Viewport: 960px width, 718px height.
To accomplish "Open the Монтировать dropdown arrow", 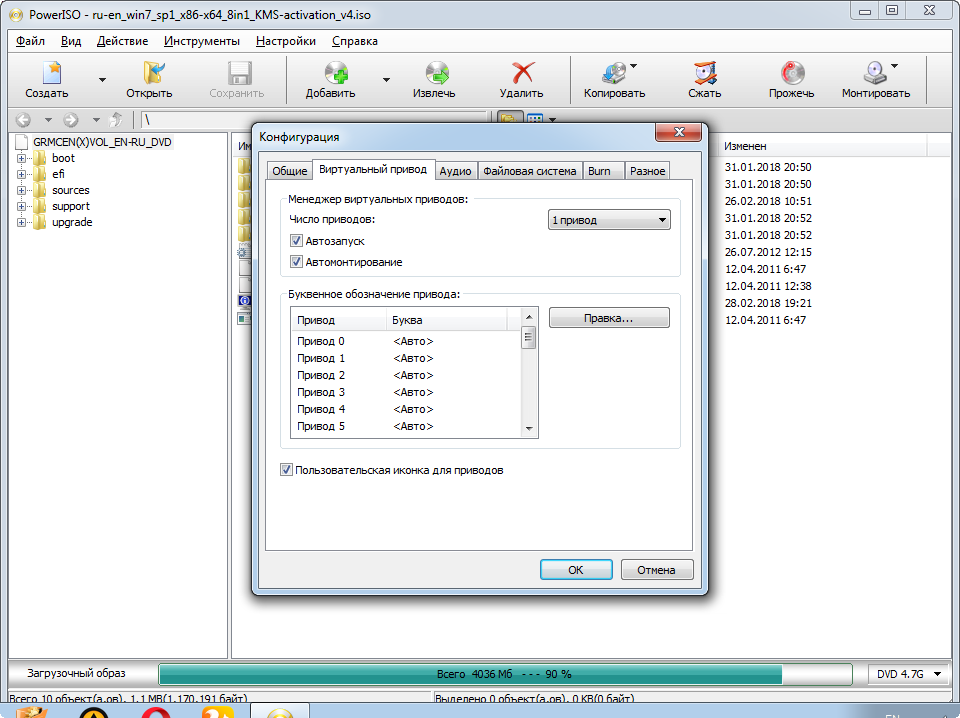I will (x=894, y=65).
